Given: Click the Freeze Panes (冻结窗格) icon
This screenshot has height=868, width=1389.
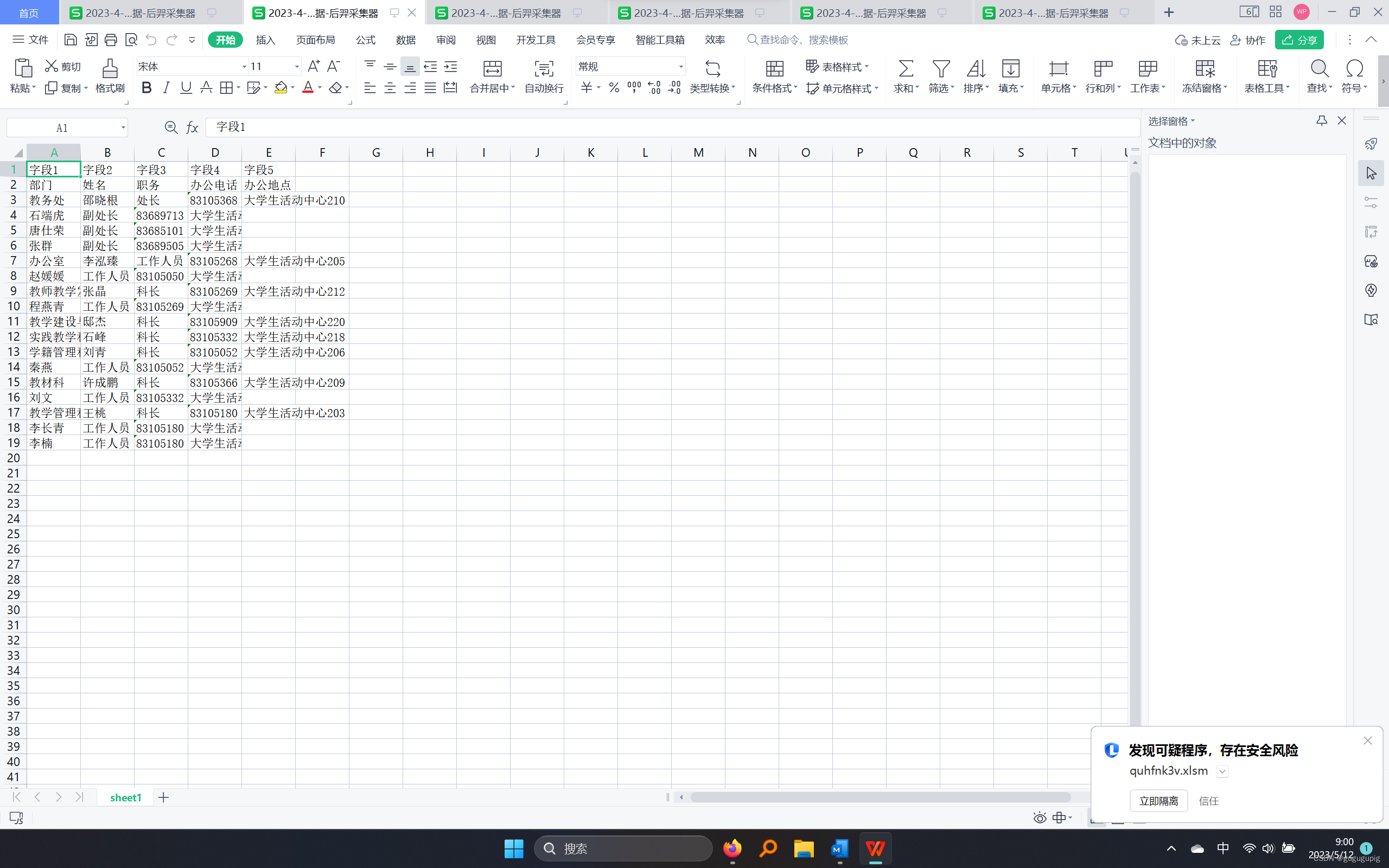Looking at the screenshot, I should [1204, 69].
